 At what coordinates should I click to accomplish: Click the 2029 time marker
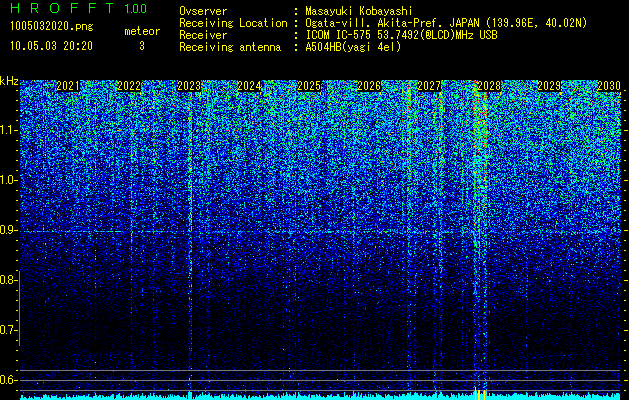[549, 86]
